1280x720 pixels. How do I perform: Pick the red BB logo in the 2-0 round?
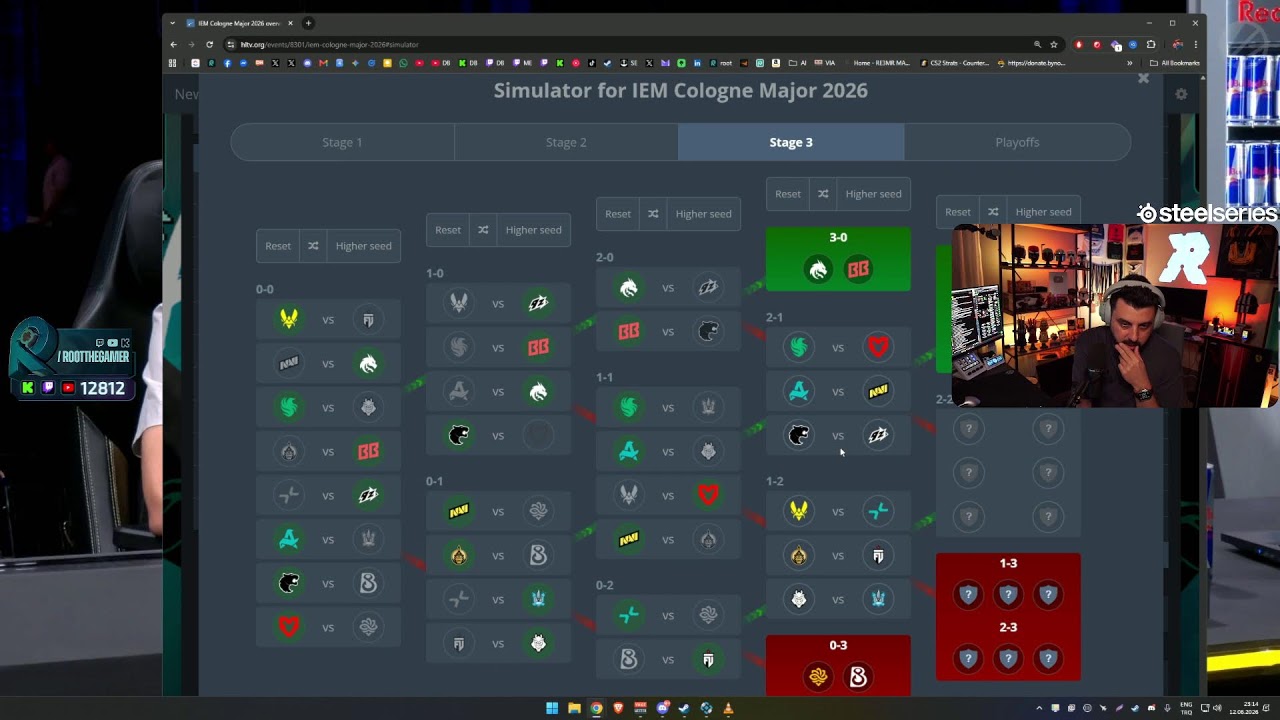tap(629, 332)
